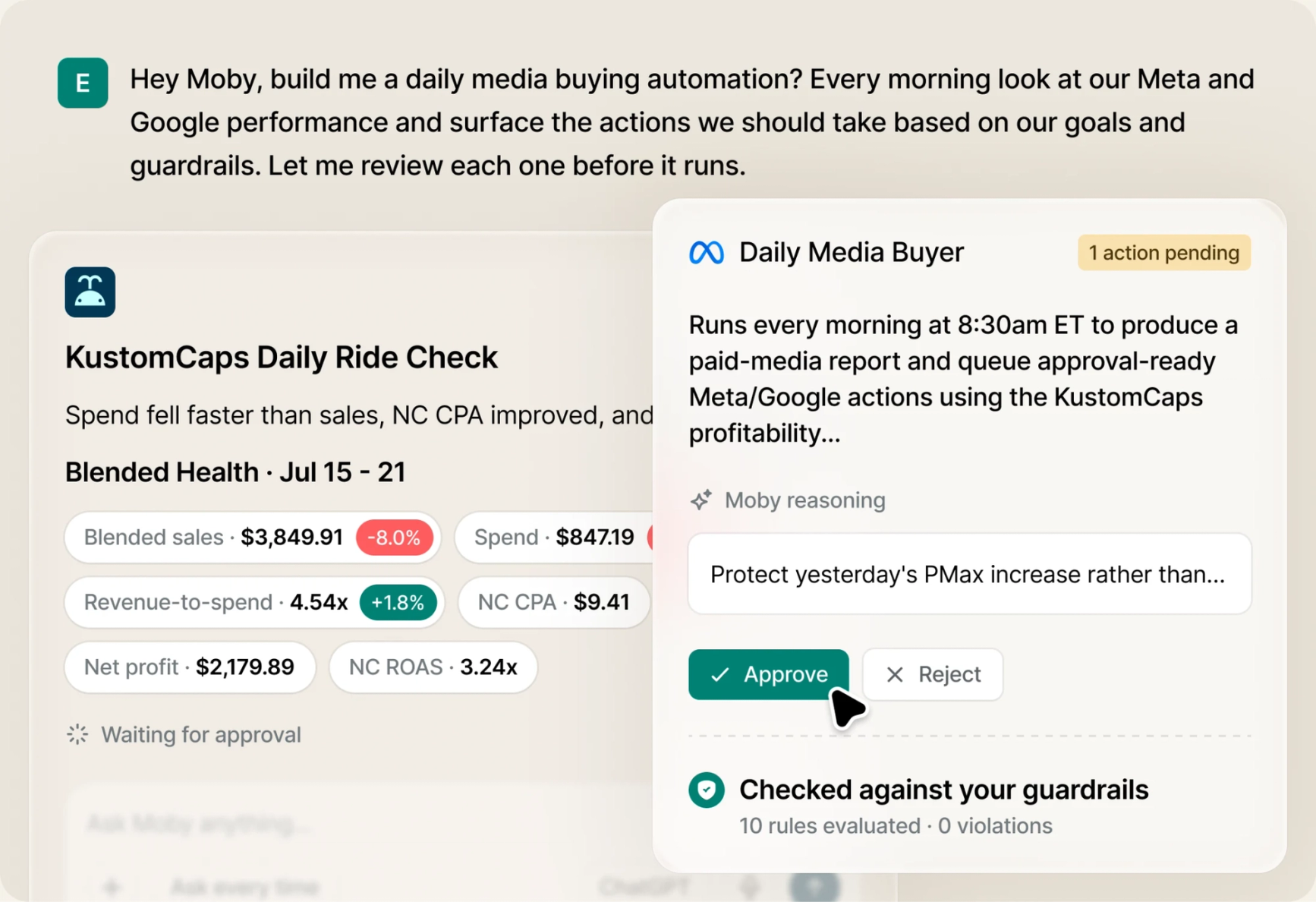Click the "Hey Moby, build me" user message
The height and width of the screenshot is (902, 1316).
692,122
